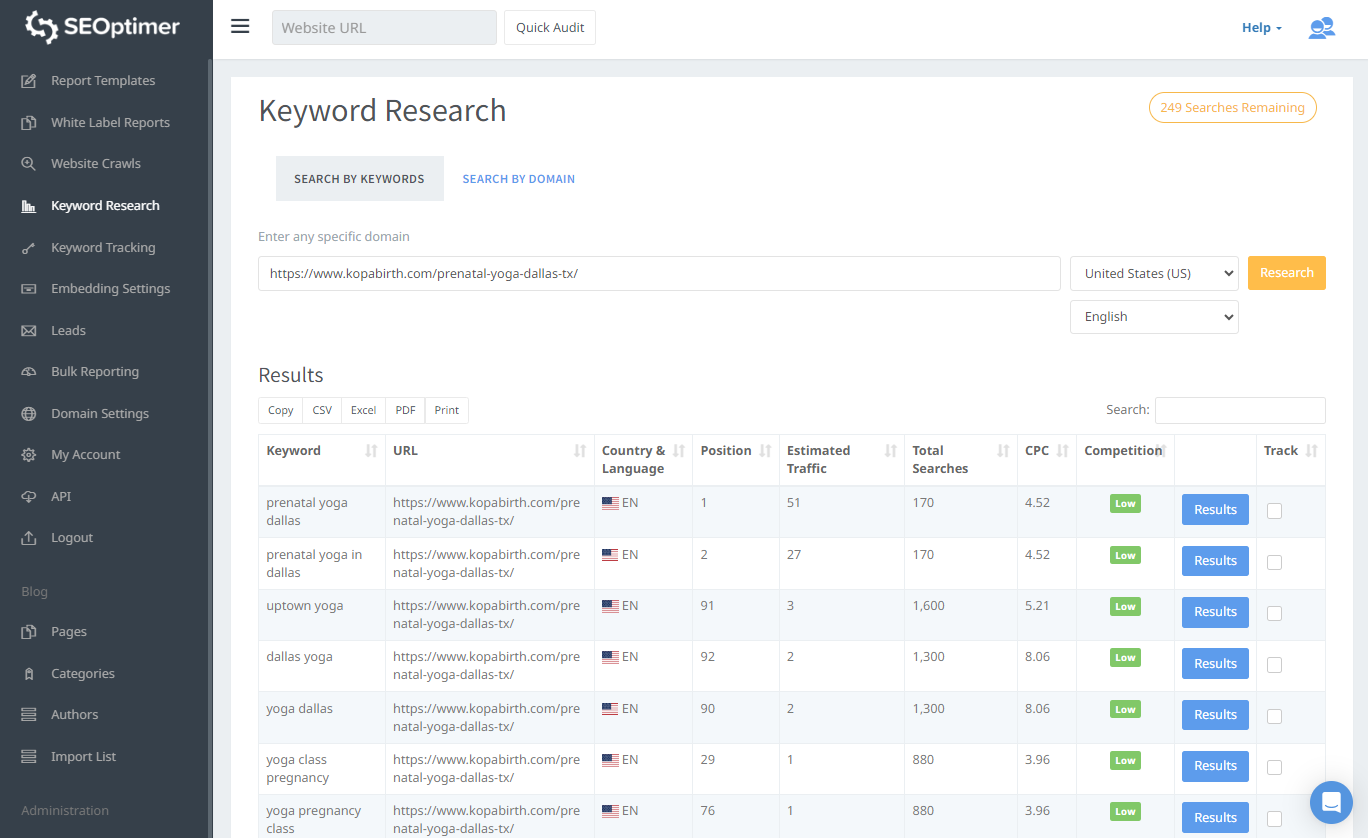
Task: Open the user account icon
Action: point(1321,28)
